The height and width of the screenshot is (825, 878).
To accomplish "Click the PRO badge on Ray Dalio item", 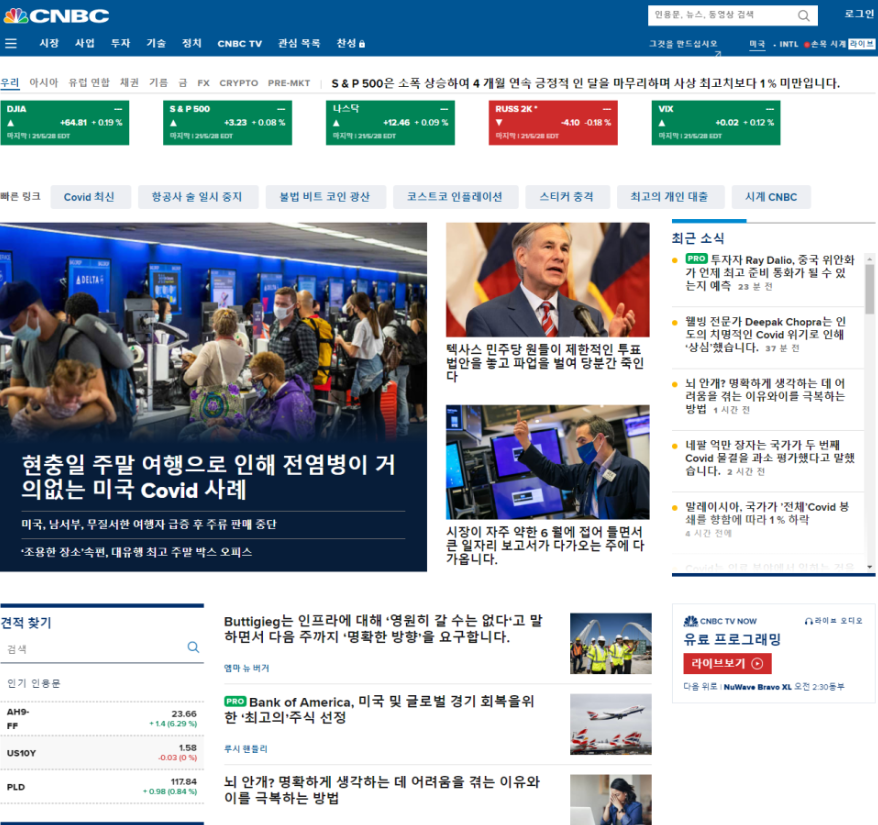I will click(x=696, y=258).
